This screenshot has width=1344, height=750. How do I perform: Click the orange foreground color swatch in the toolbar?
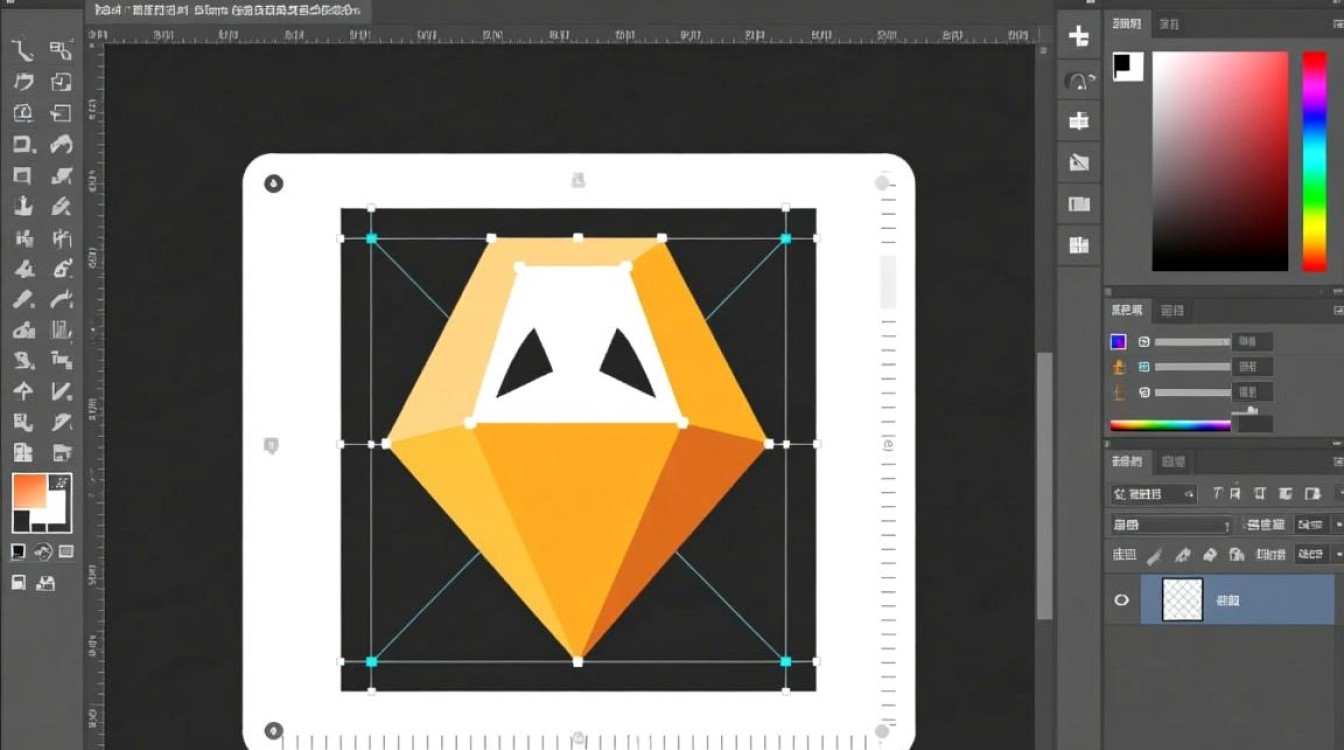(28, 492)
